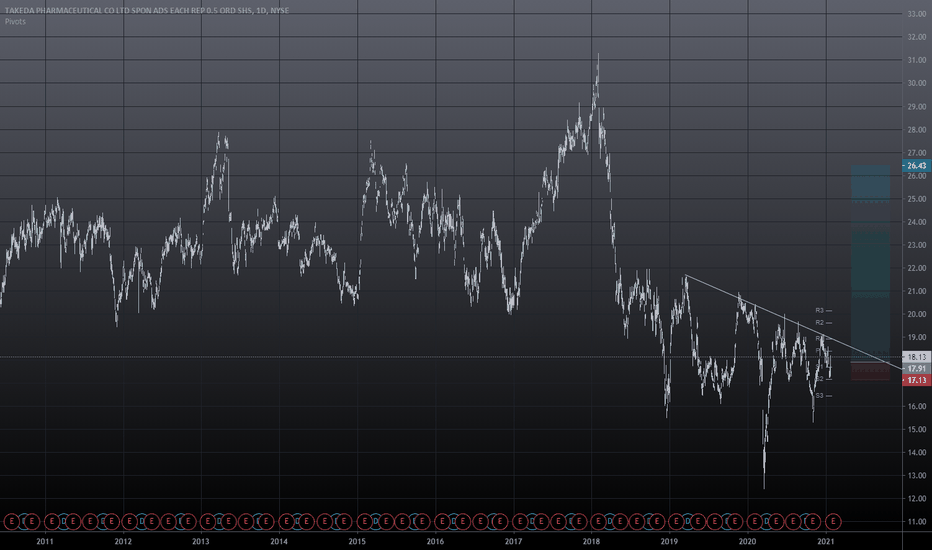Select the Pivots indicator label
The width and height of the screenshot is (932, 550).
(15, 21)
